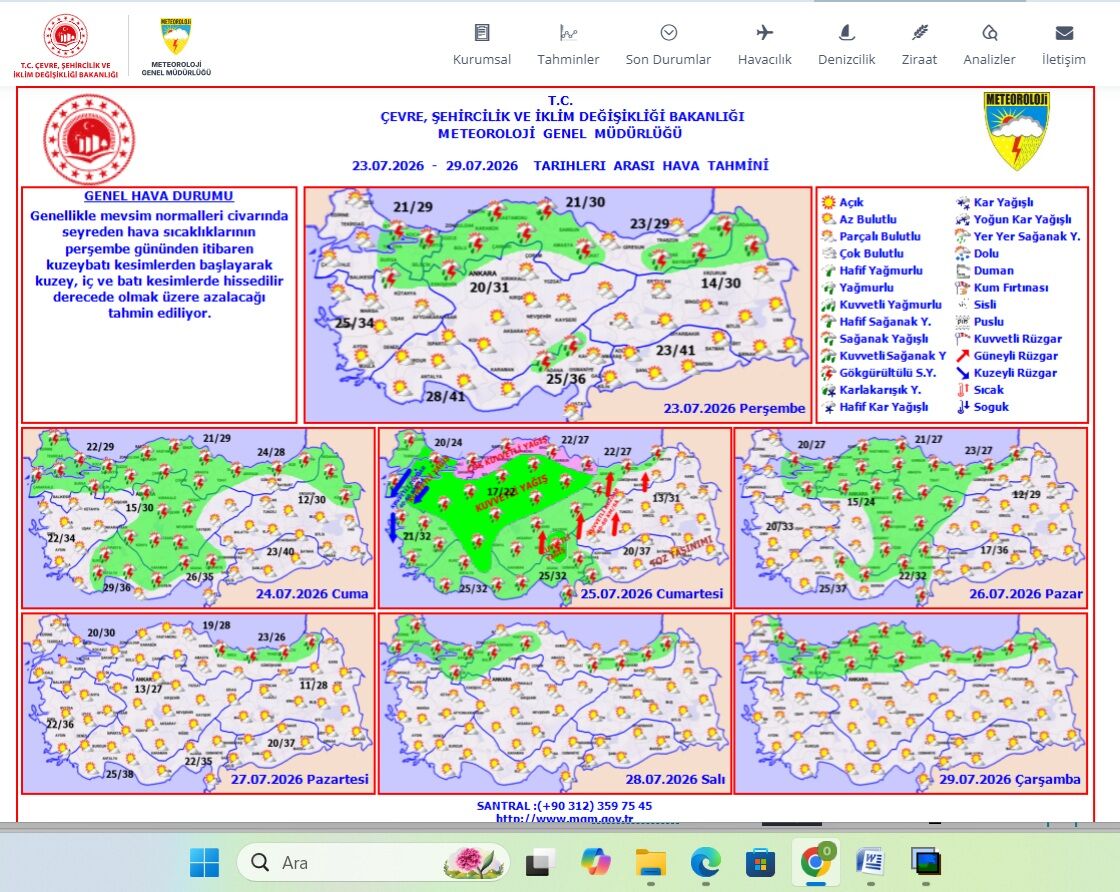Screen dimensions: 1120x892
Task: Open the Tahminler menu
Action: 568,46
